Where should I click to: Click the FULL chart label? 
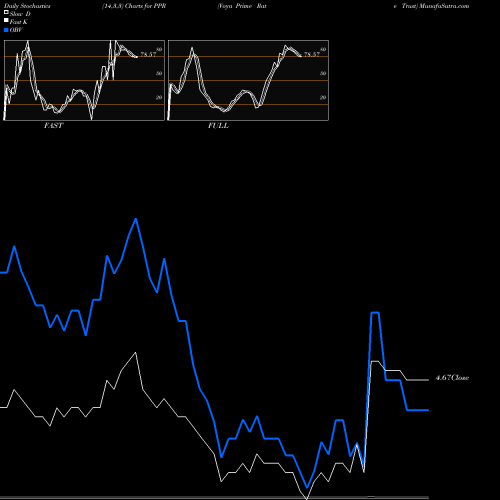tap(218, 126)
